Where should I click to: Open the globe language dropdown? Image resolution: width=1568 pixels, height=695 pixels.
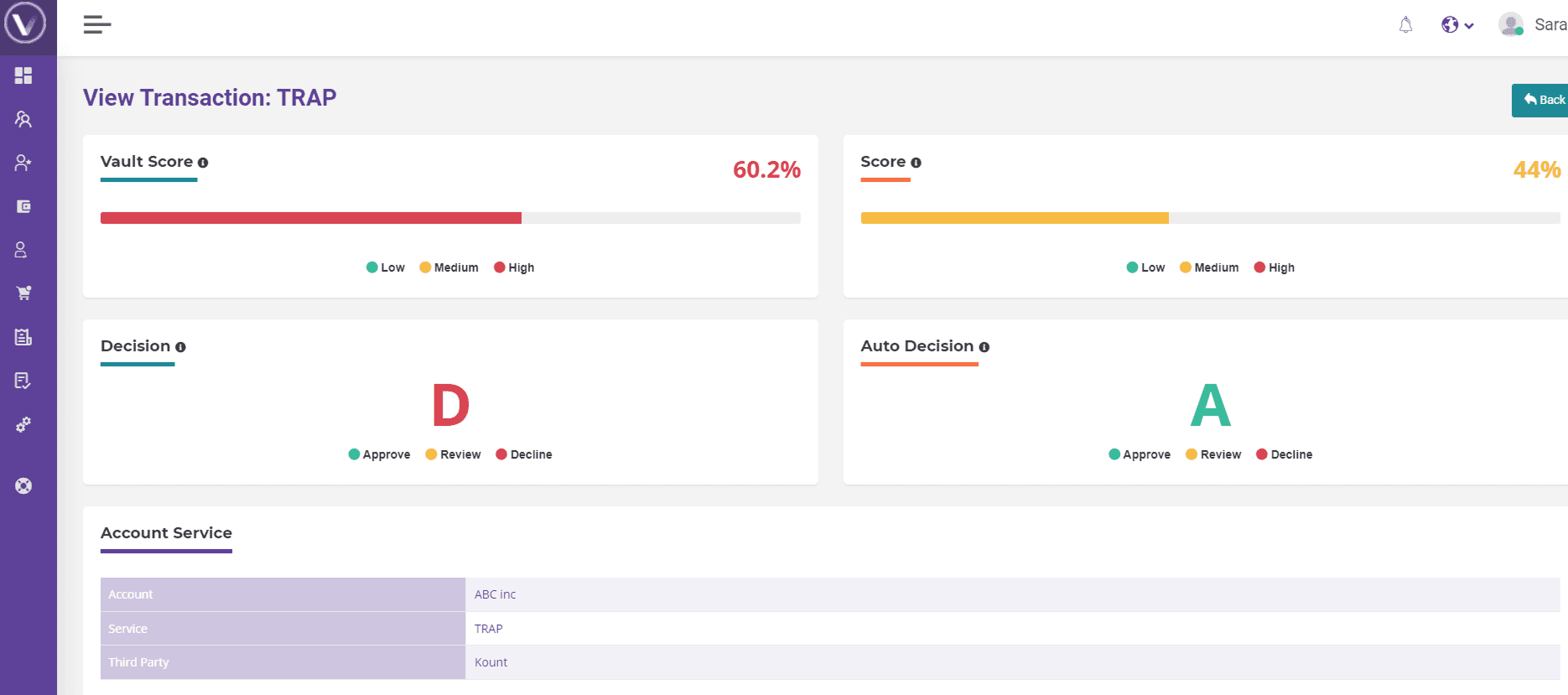click(1457, 25)
